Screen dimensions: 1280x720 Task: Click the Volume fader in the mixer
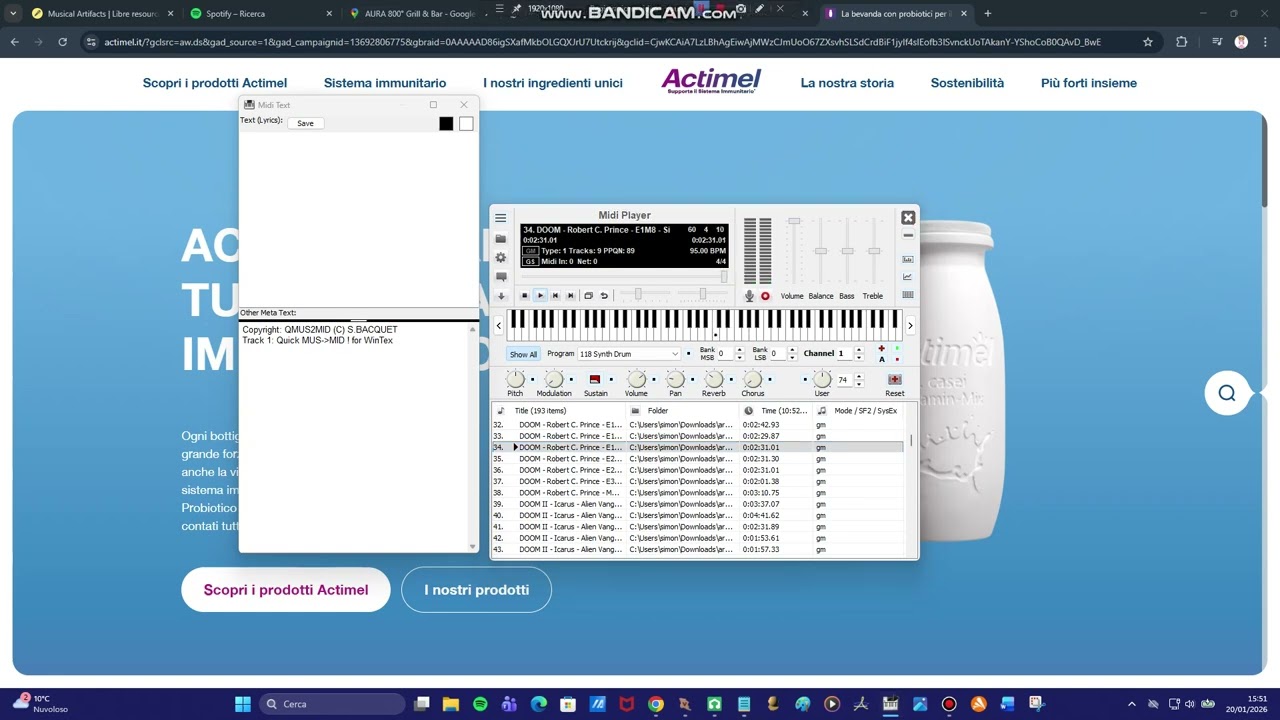tap(794, 222)
